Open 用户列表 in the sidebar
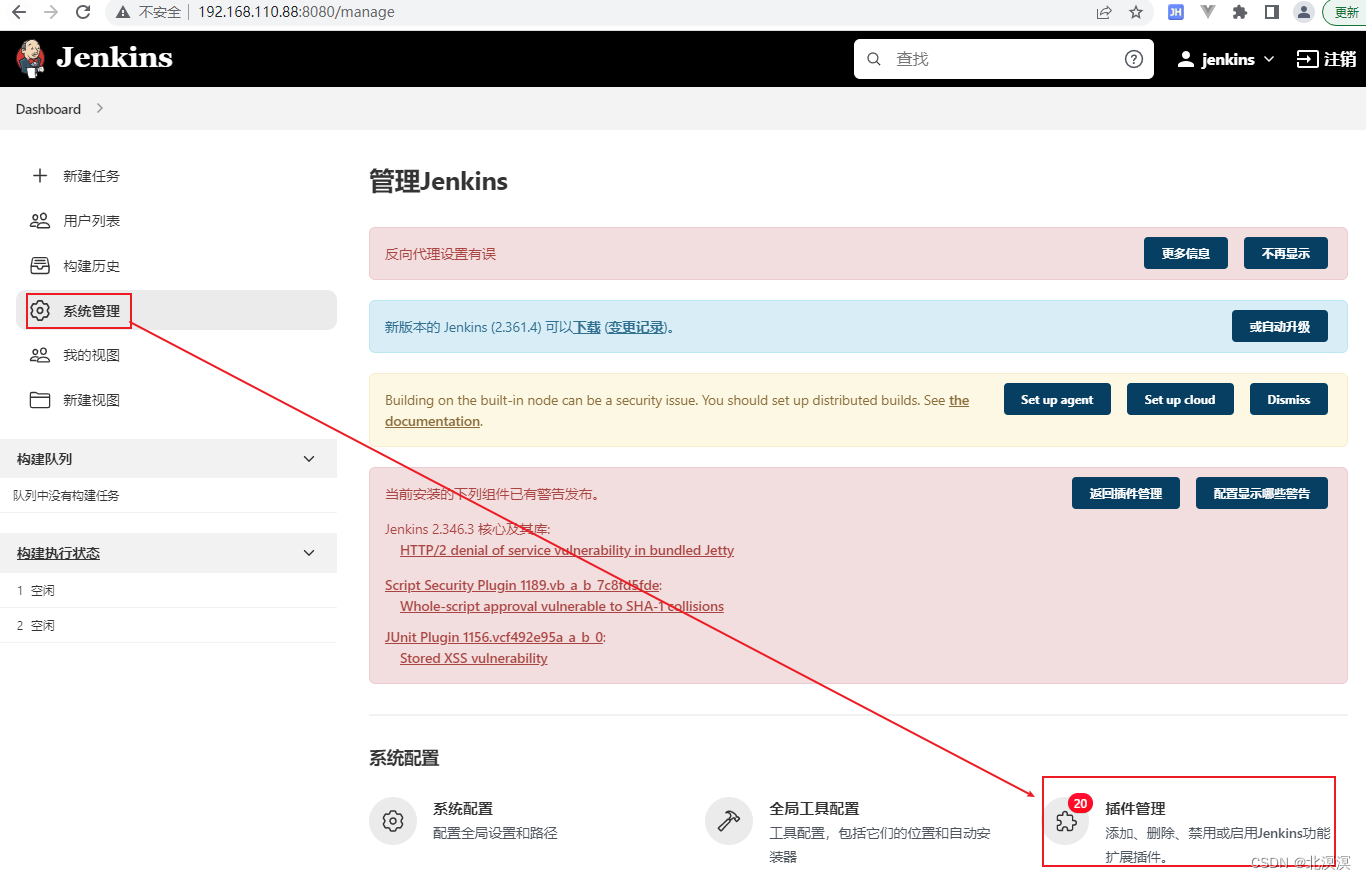Image resolution: width=1366 pixels, height=880 pixels. pyautogui.click(x=176, y=220)
